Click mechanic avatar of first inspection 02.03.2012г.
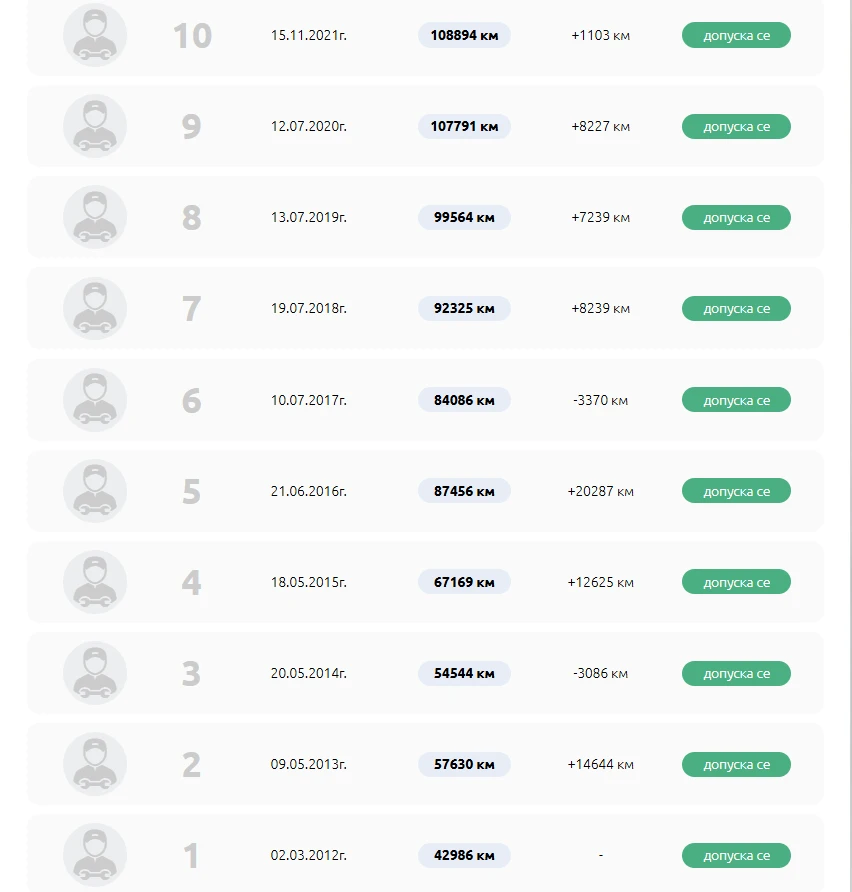The width and height of the screenshot is (852, 892). point(95,855)
